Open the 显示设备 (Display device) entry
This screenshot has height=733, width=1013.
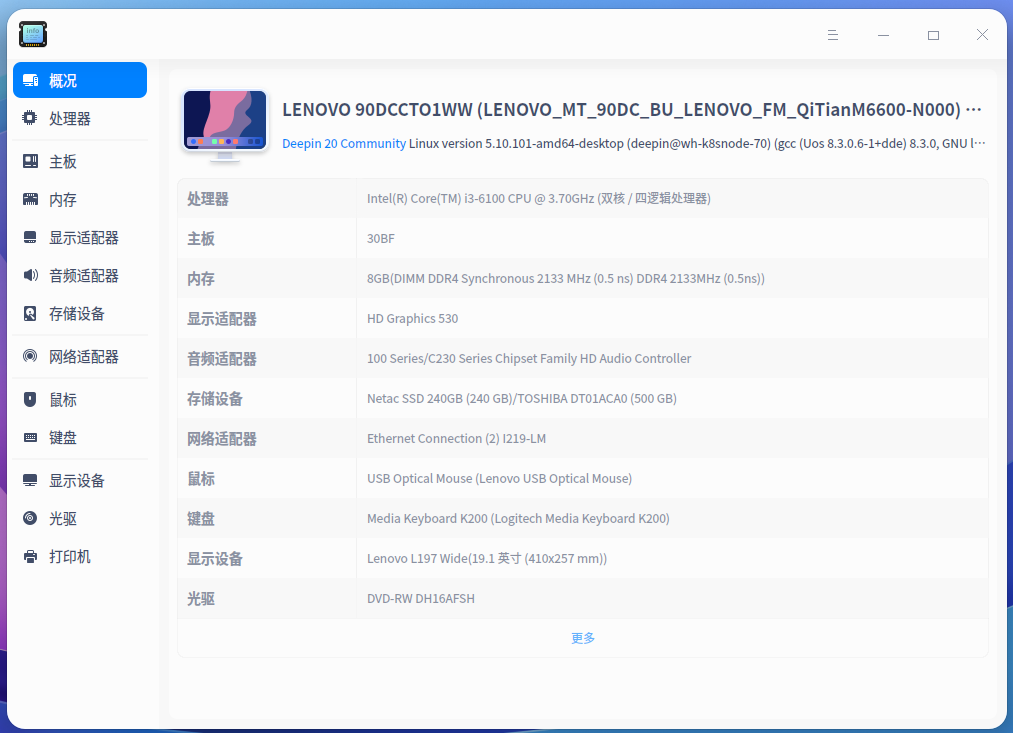coord(30,480)
